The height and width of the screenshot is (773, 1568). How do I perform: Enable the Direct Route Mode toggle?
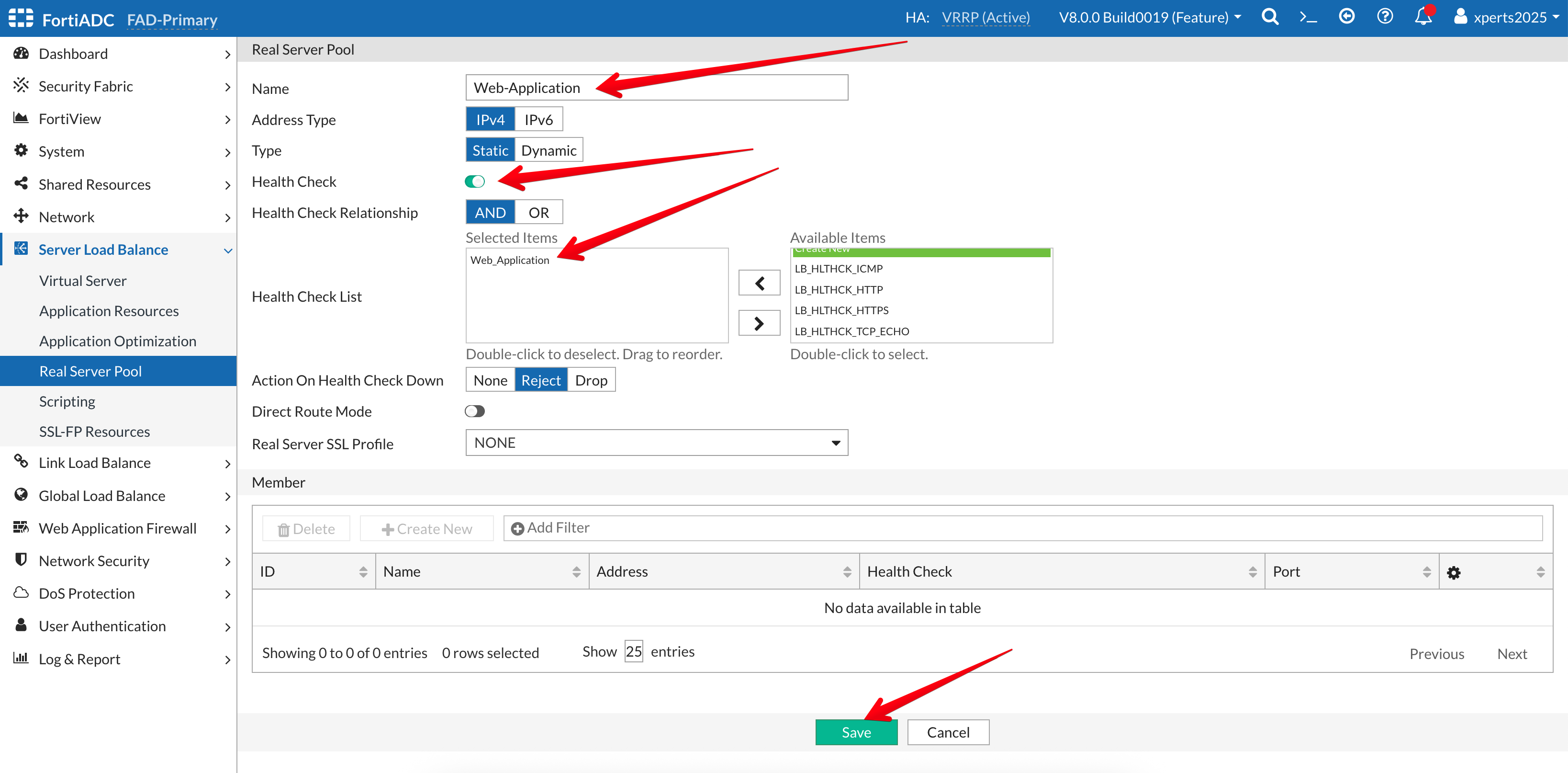click(474, 411)
